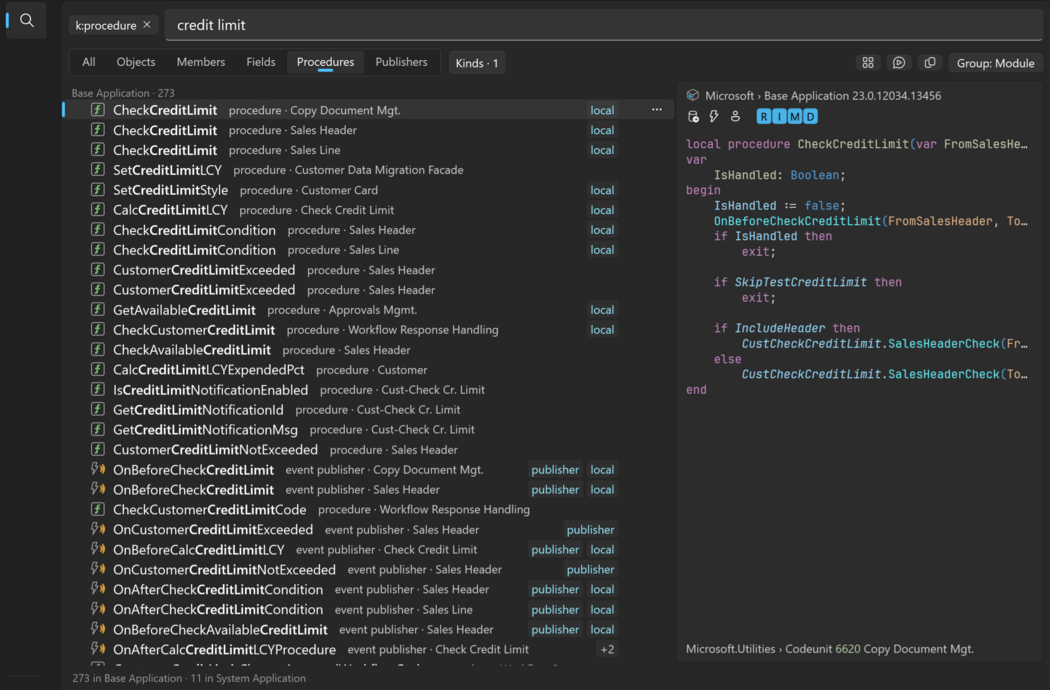This screenshot has height=690, width=1050.
Task: Open the Kinds · 1 filter dropdown
Action: (477, 63)
